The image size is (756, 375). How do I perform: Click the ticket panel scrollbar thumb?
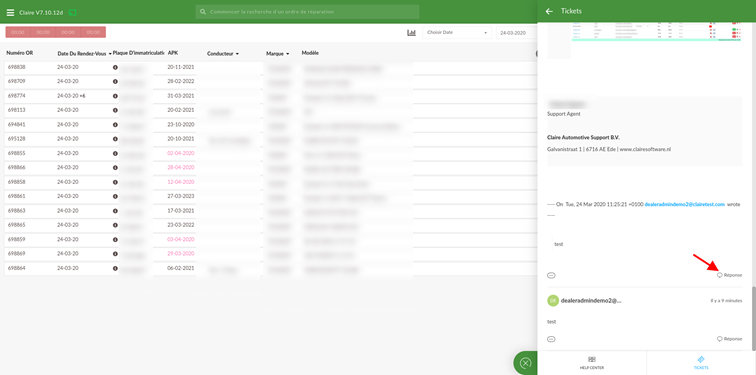pyautogui.click(x=753, y=318)
